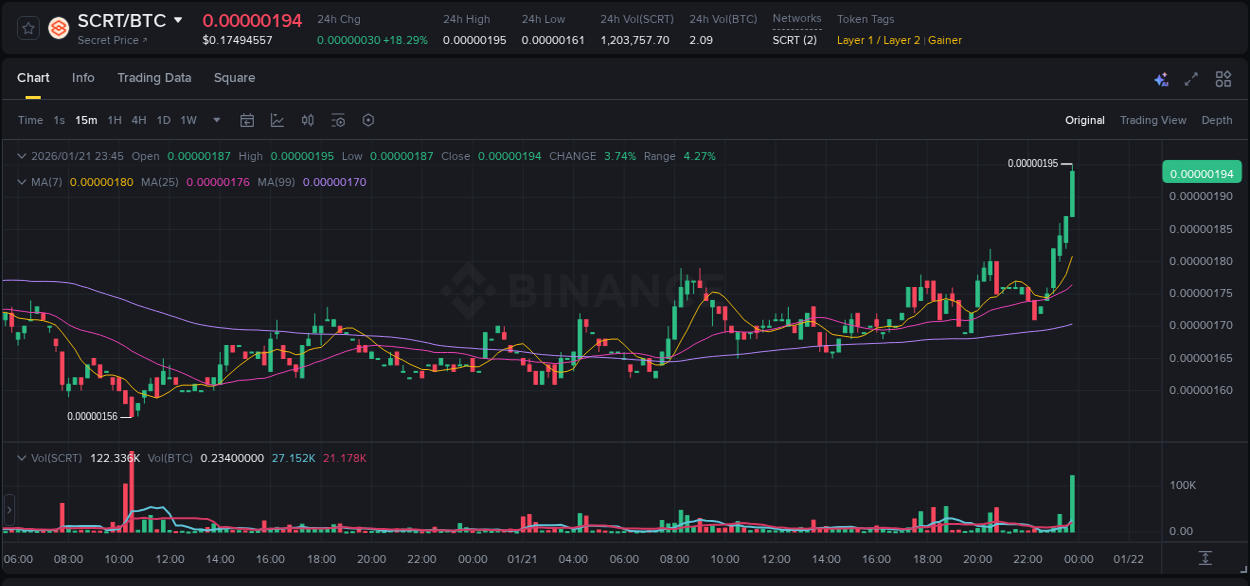Launch the Binance AI assistant icon
This screenshot has width=1250, height=586.
(1161, 78)
